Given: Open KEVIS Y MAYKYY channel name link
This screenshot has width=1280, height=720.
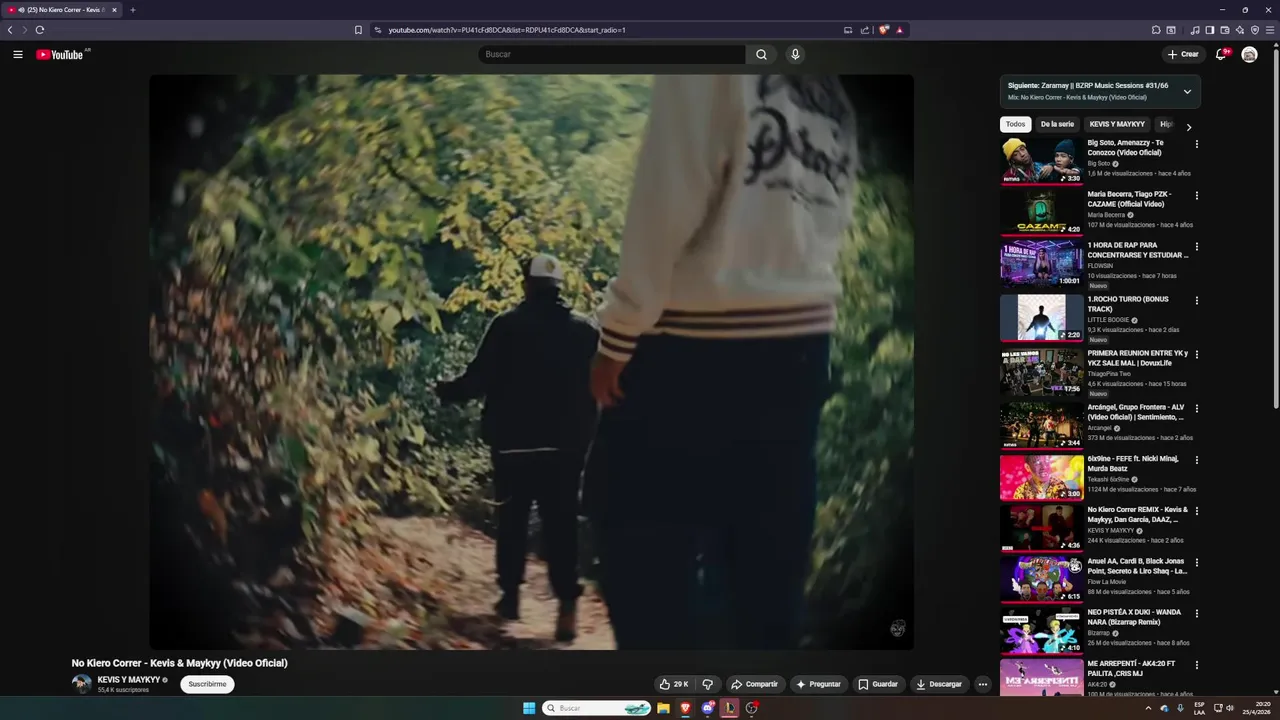Looking at the screenshot, I should pos(129,679).
